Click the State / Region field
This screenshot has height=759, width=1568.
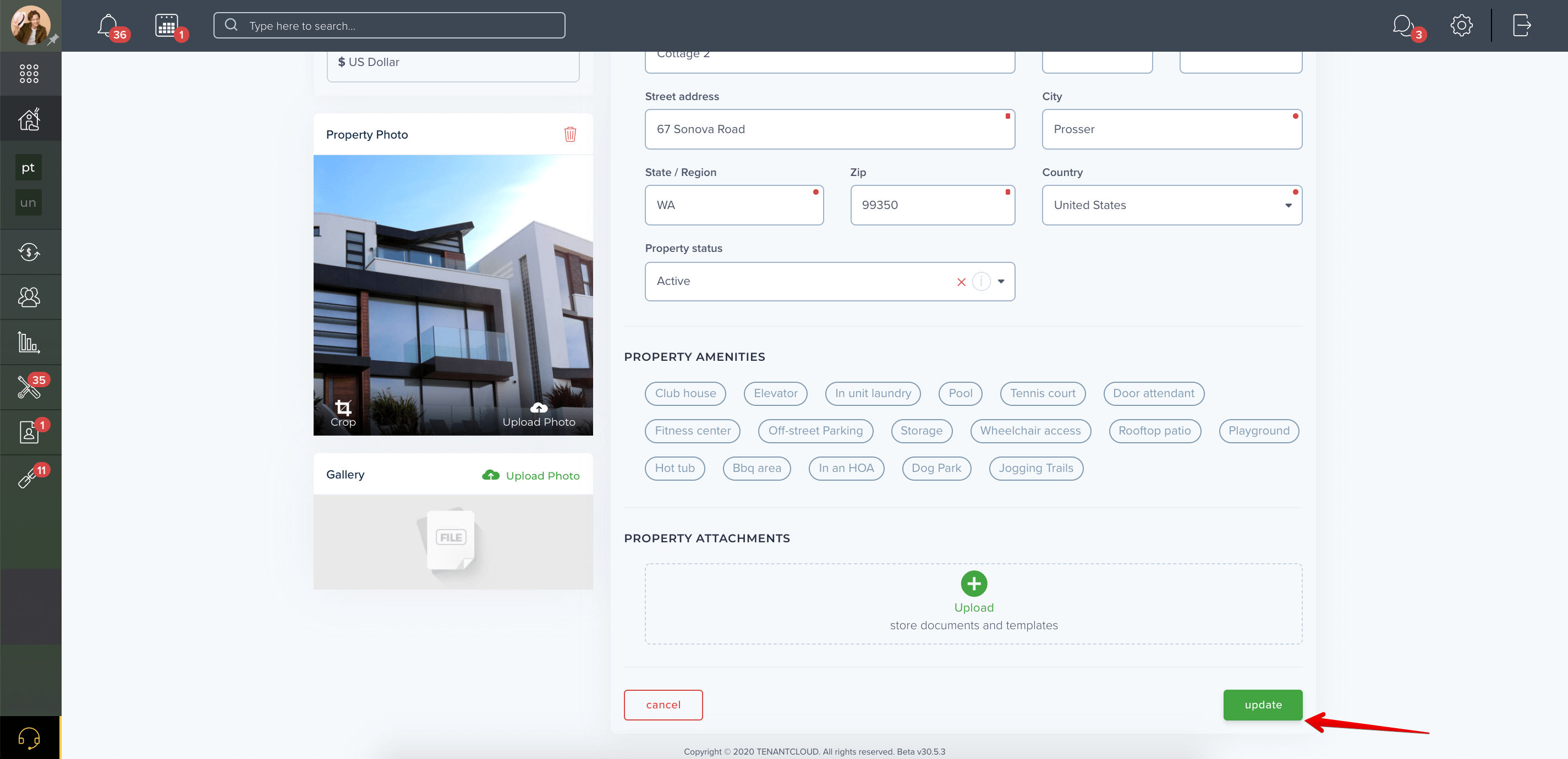(734, 205)
